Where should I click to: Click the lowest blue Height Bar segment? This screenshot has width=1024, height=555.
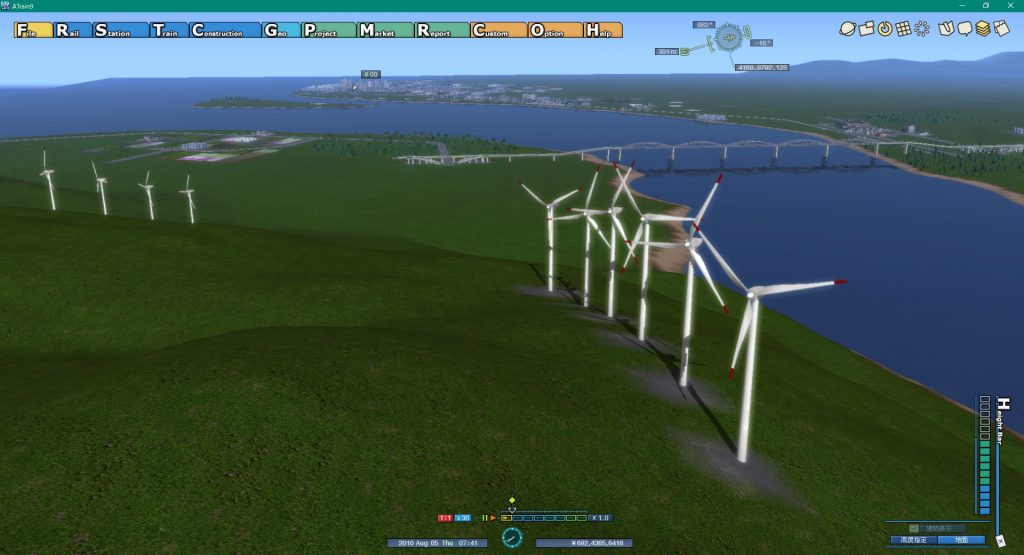pos(985,510)
